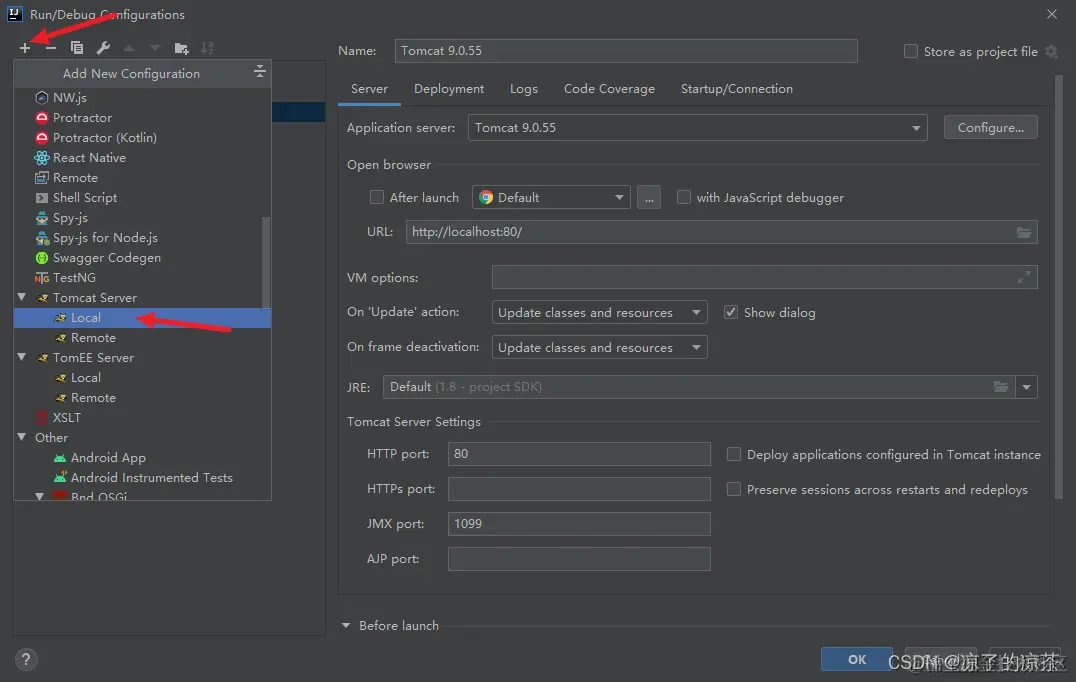Click the ellipsis browser settings button

coord(648,198)
